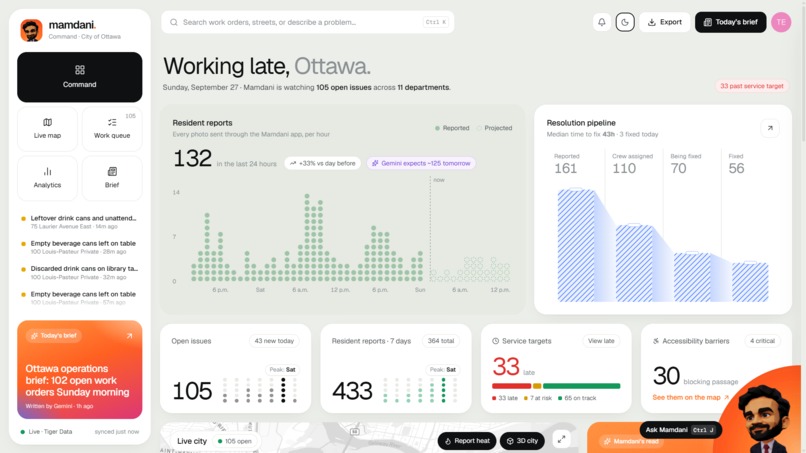Viewport: 806px width, 453px height.
Task: Click the mamdani logo avatar
Action: (31, 30)
